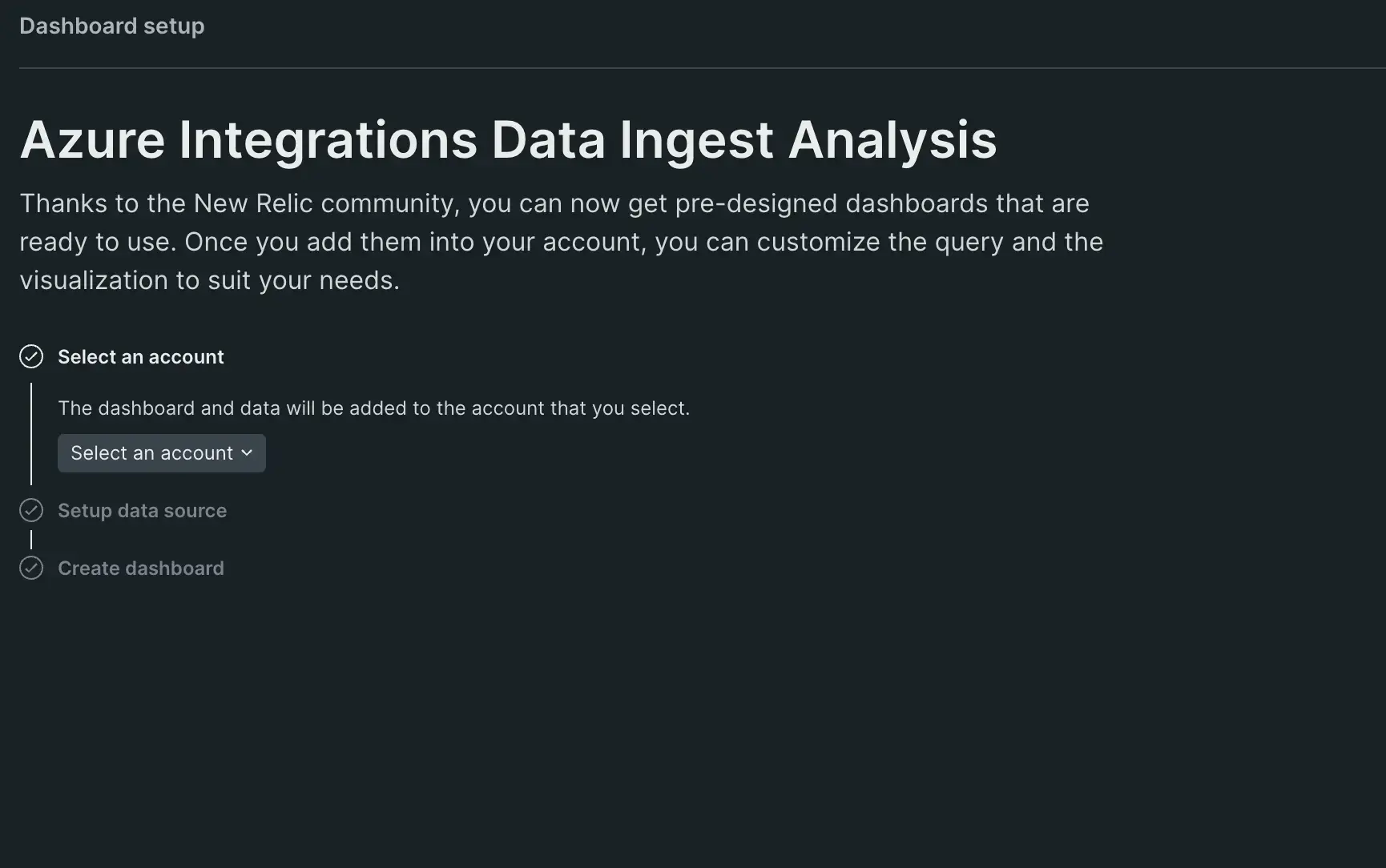The image size is (1386, 868).
Task: Click the Azure Integrations Data Ingest Analysis title
Action: click(508, 140)
